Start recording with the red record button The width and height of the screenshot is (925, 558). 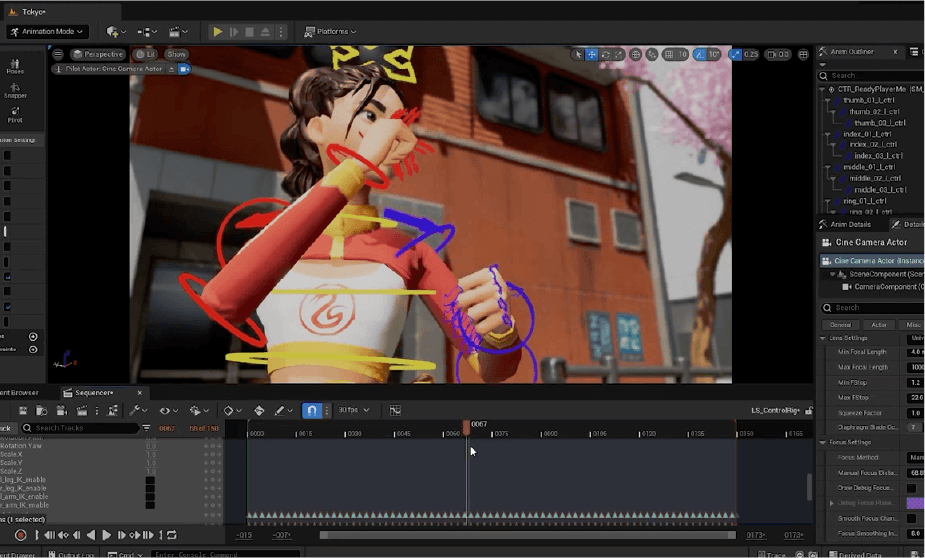pos(20,536)
